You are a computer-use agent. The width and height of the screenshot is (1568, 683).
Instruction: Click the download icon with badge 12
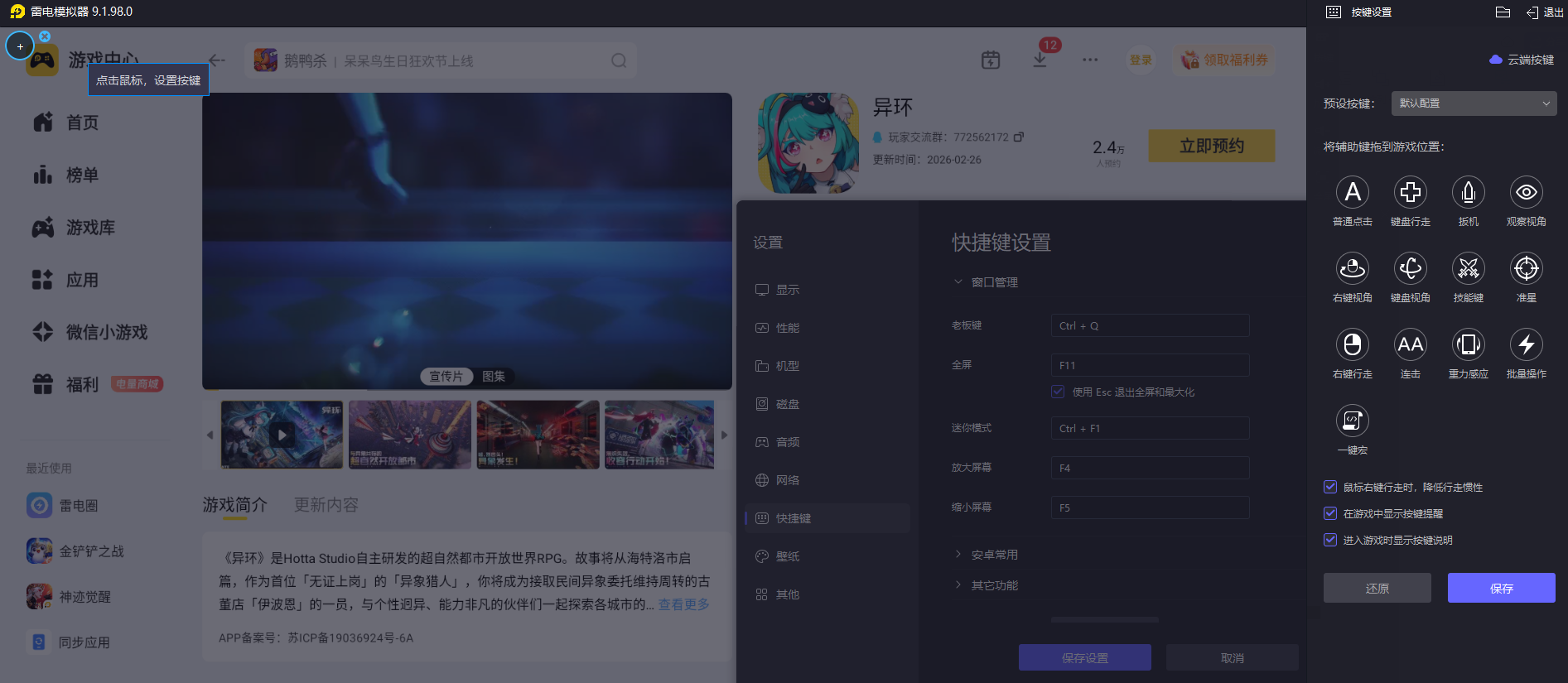[1040, 60]
